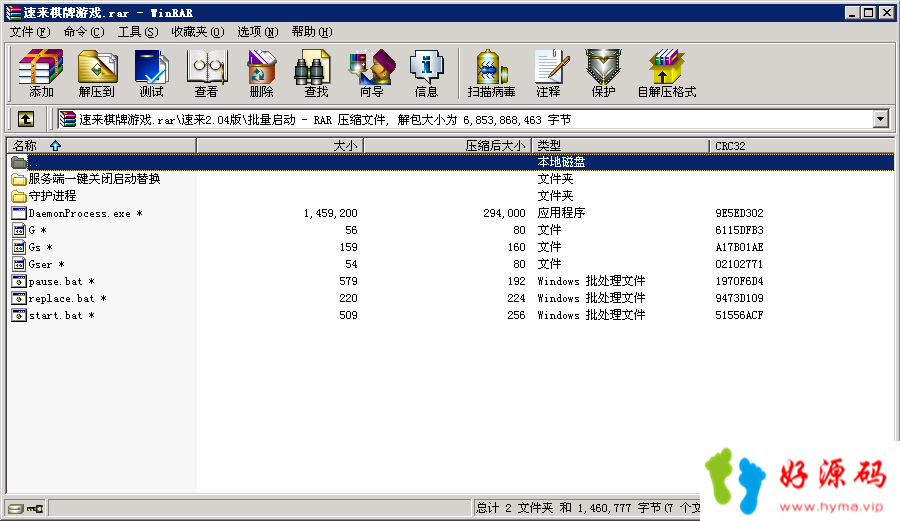The height and width of the screenshot is (521, 900).
Task: Select DaemonProcess.exe file
Action: (77, 213)
